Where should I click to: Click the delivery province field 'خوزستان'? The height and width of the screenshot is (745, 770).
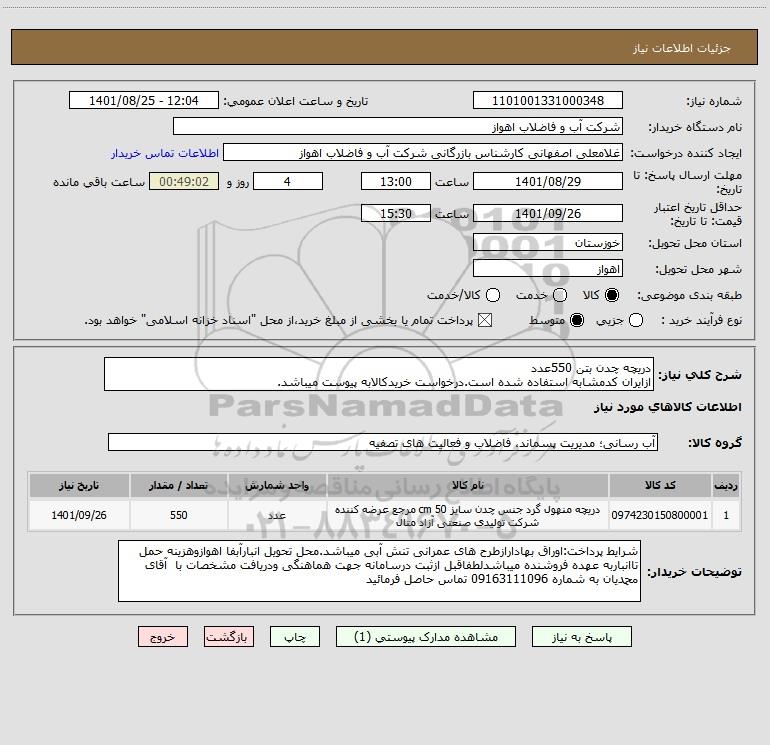pyautogui.click(x=548, y=243)
